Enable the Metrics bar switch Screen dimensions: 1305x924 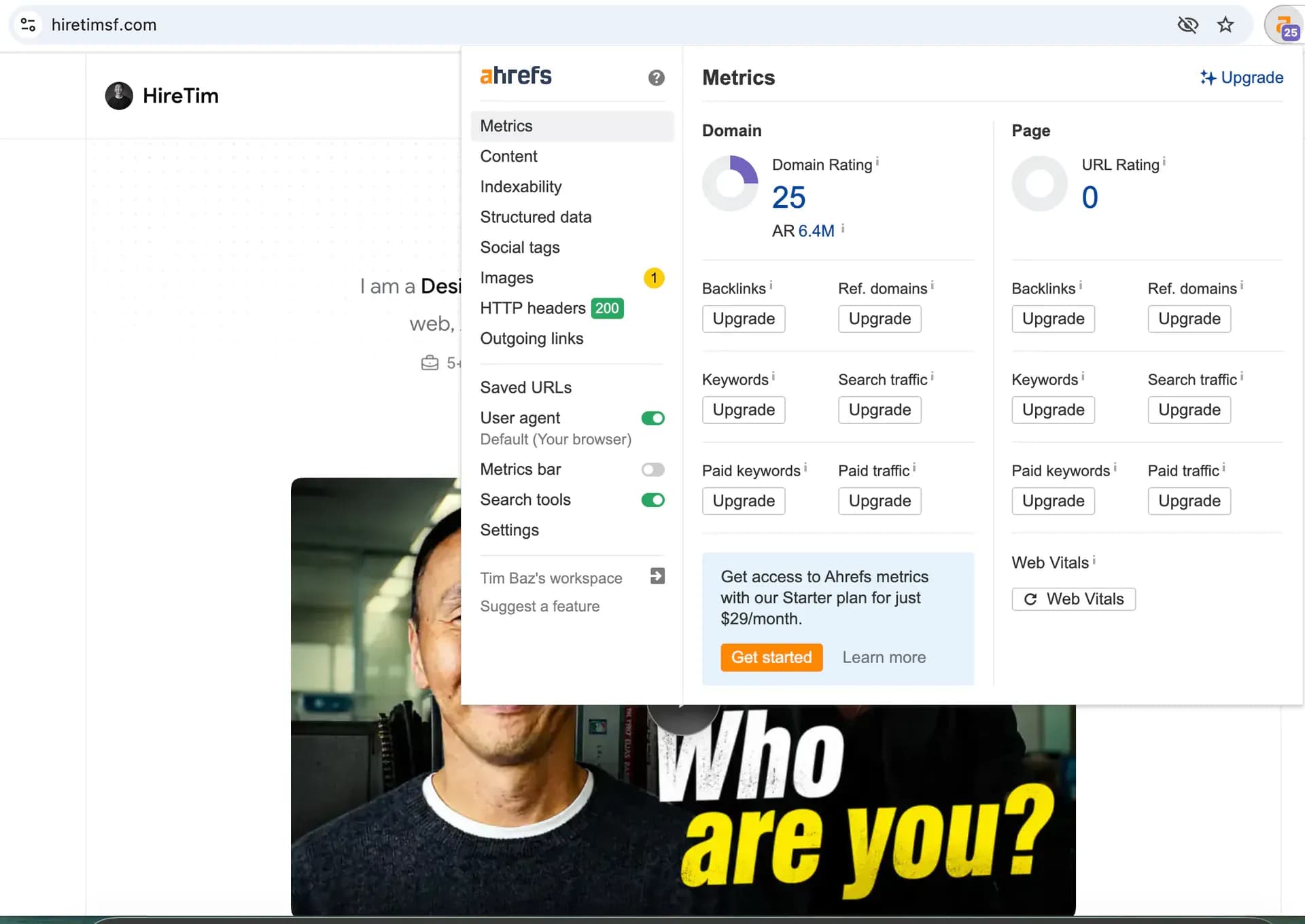(x=652, y=469)
